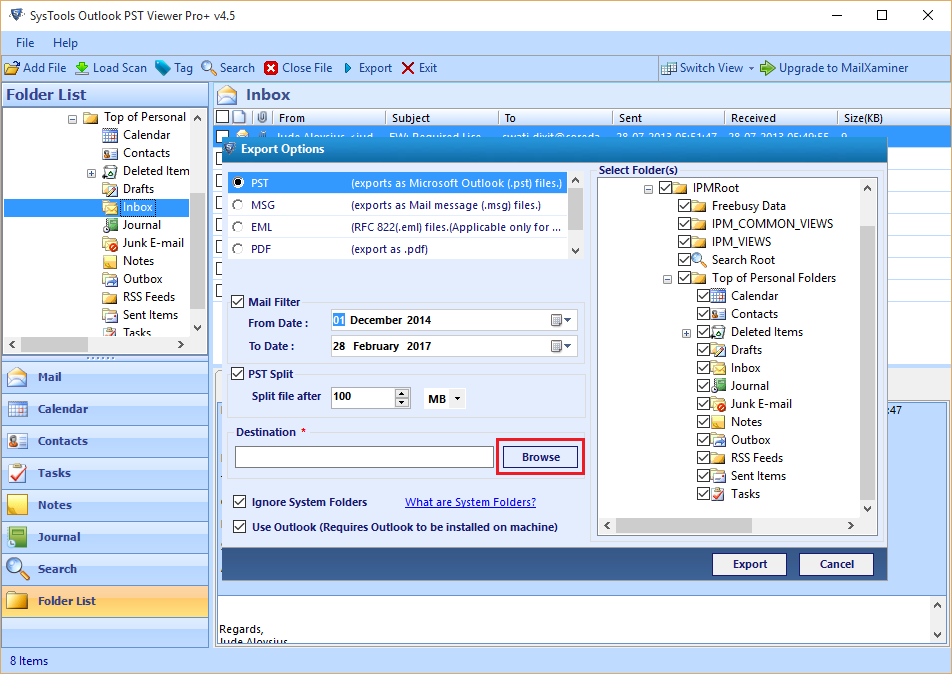Open the Folder List pane icon in sidebar

pos(18,601)
